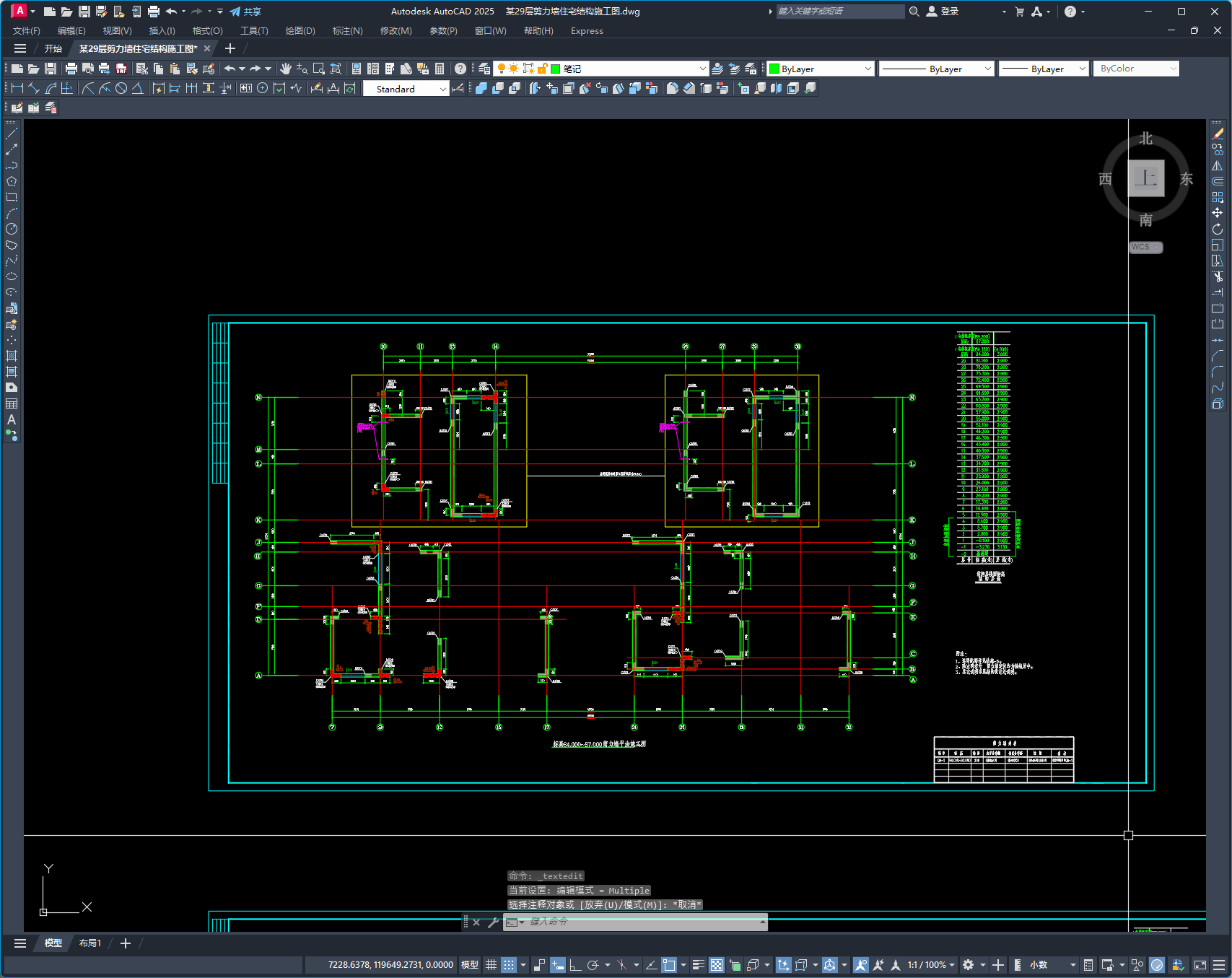This screenshot has height=978, width=1232.
Task: Activate the Multiline Text tool
Action: pyautogui.click(x=12, y=419)
